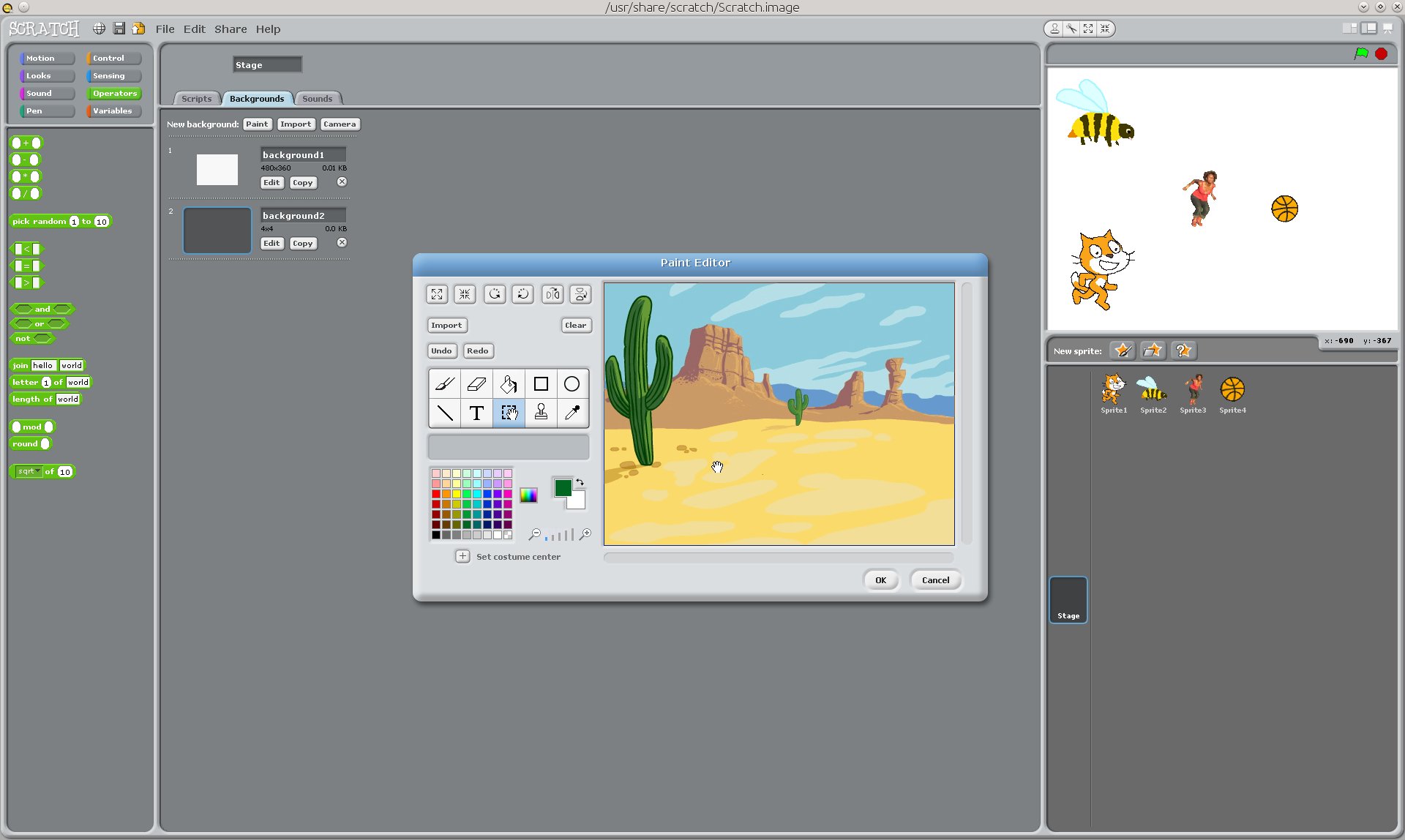
Task: Open the File menu
Action: pos(165,29)
